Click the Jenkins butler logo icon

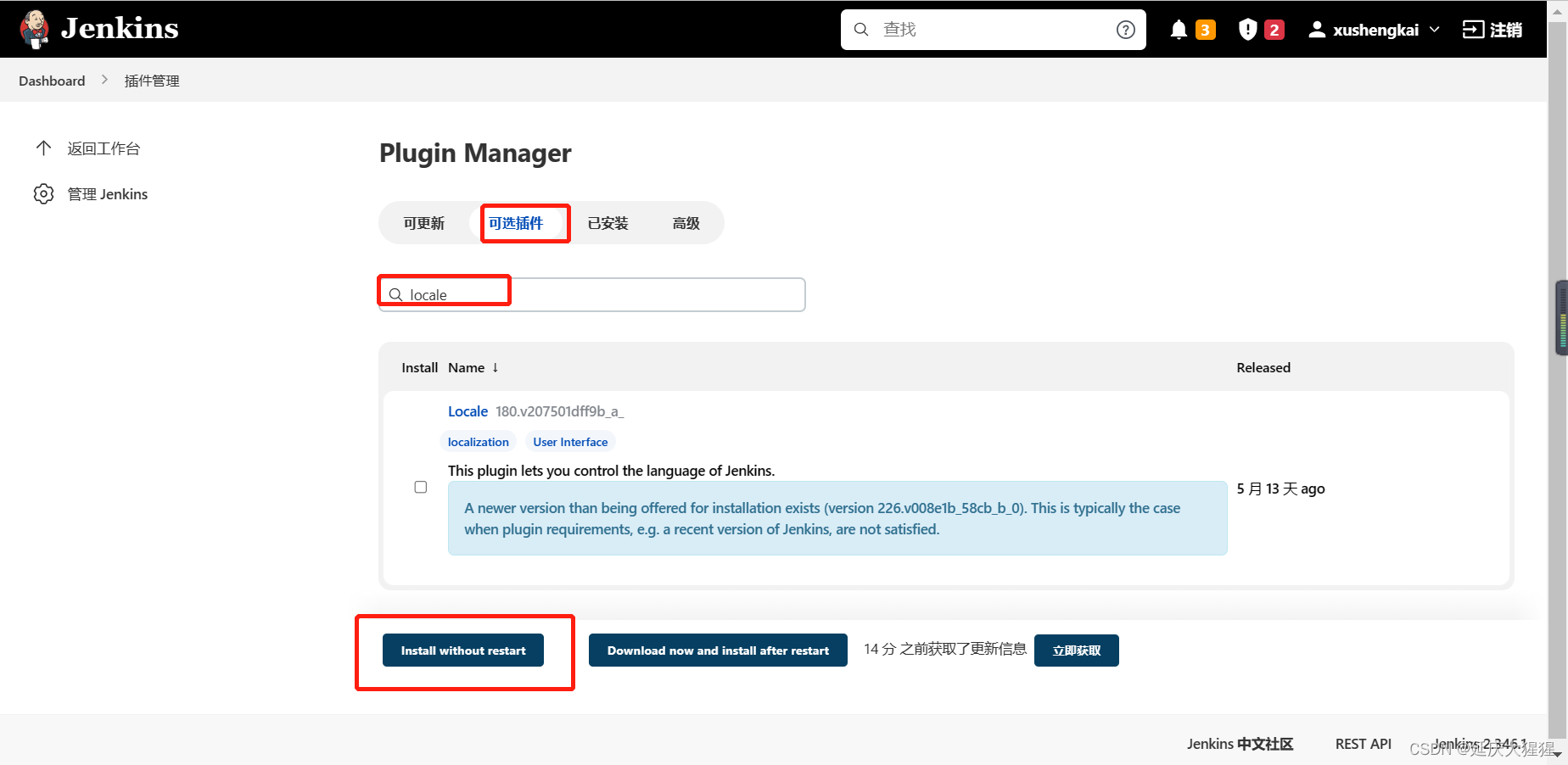35,29
